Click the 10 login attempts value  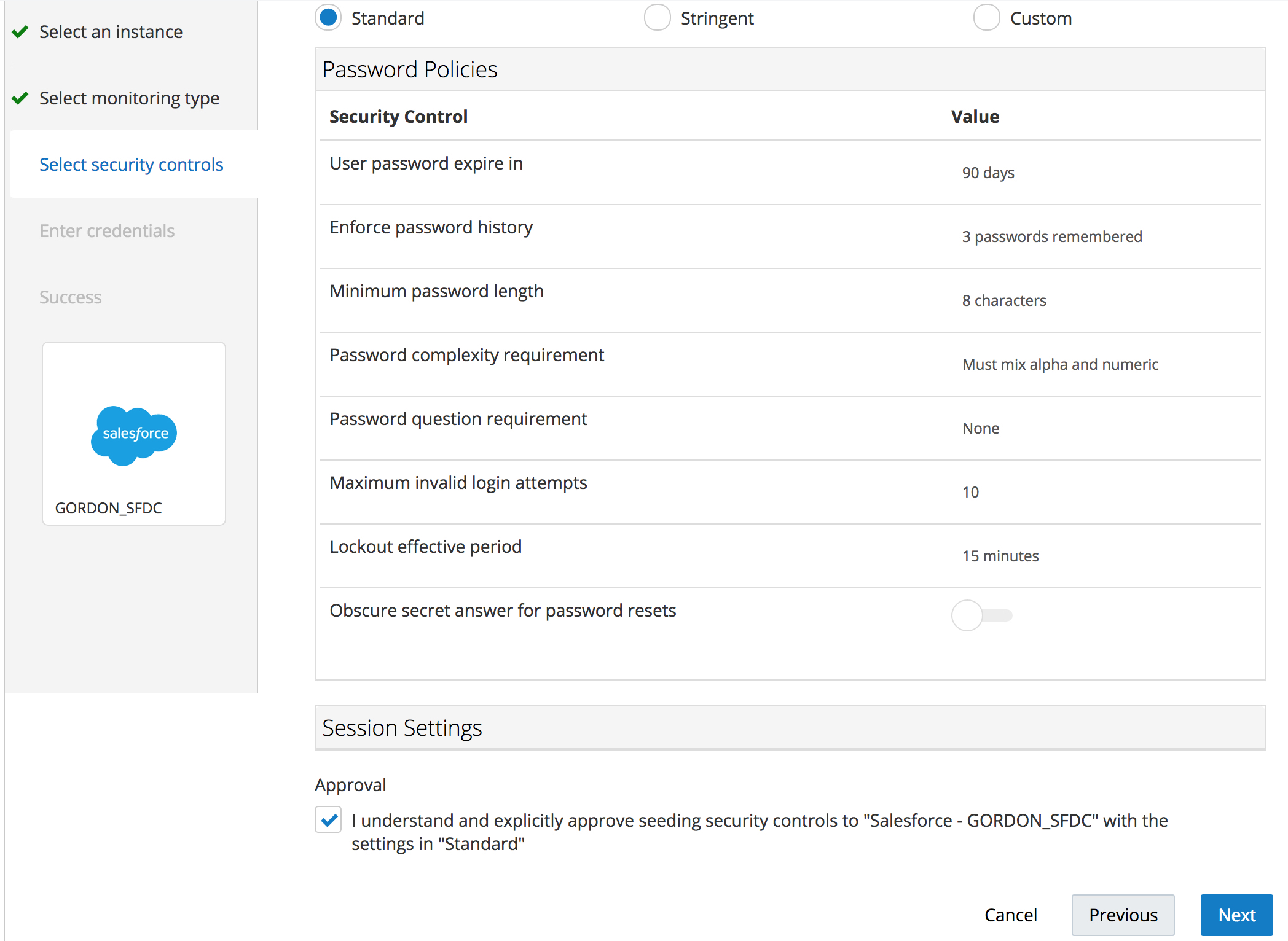(970, 492)
